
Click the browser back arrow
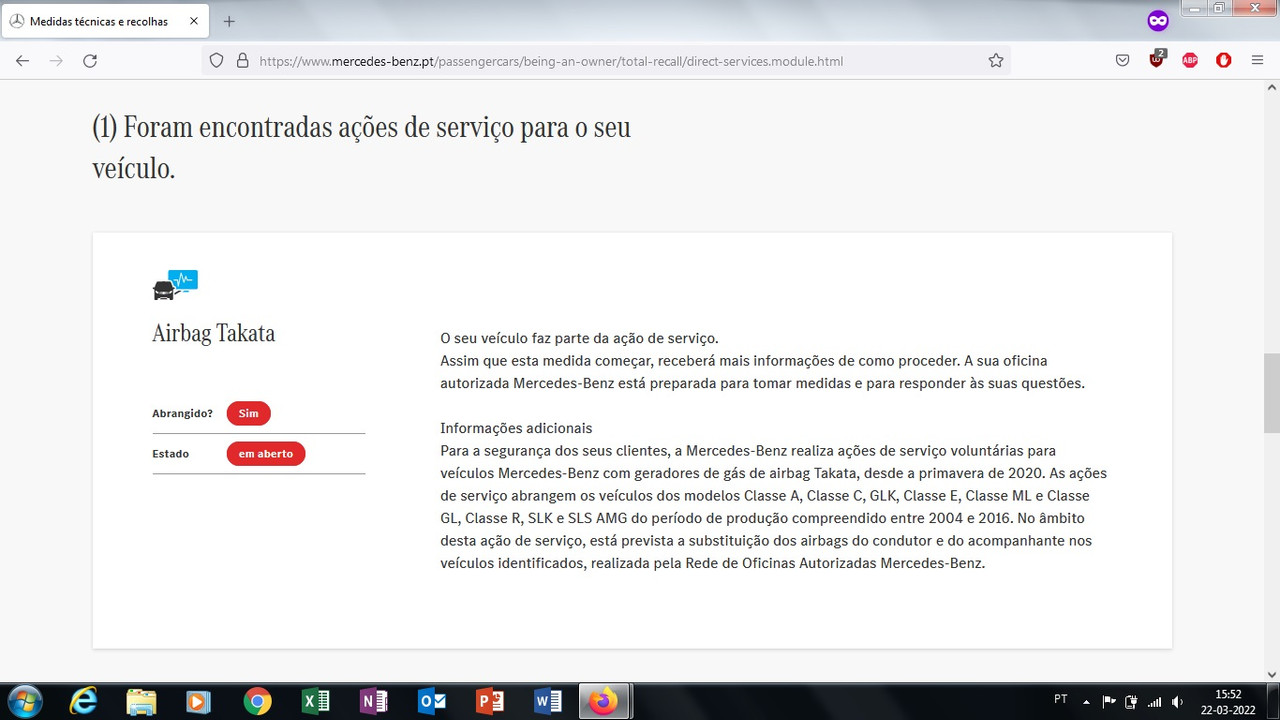(x=22, y=61)
